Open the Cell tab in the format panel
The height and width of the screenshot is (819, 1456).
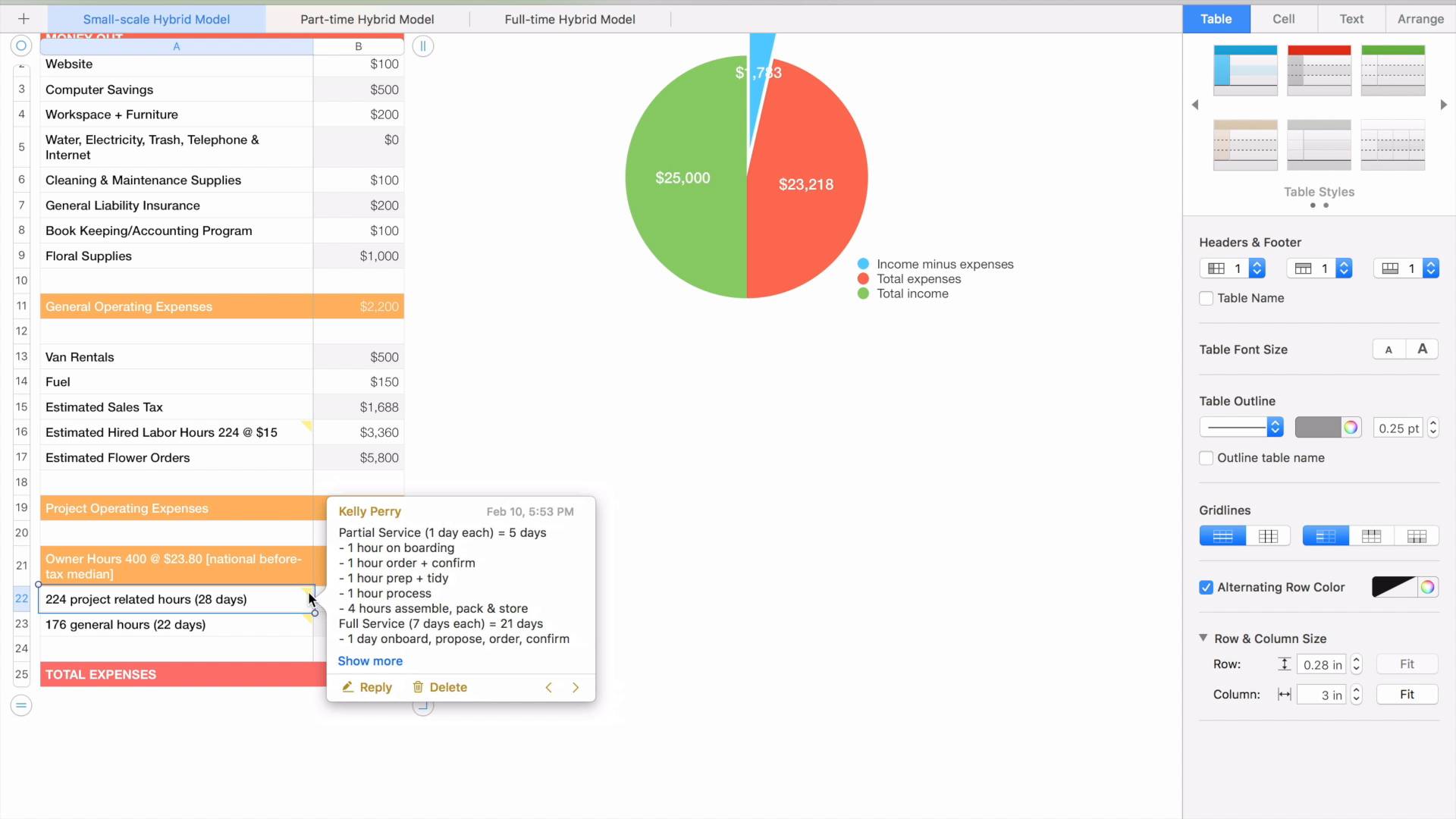tap(1283, 18)
